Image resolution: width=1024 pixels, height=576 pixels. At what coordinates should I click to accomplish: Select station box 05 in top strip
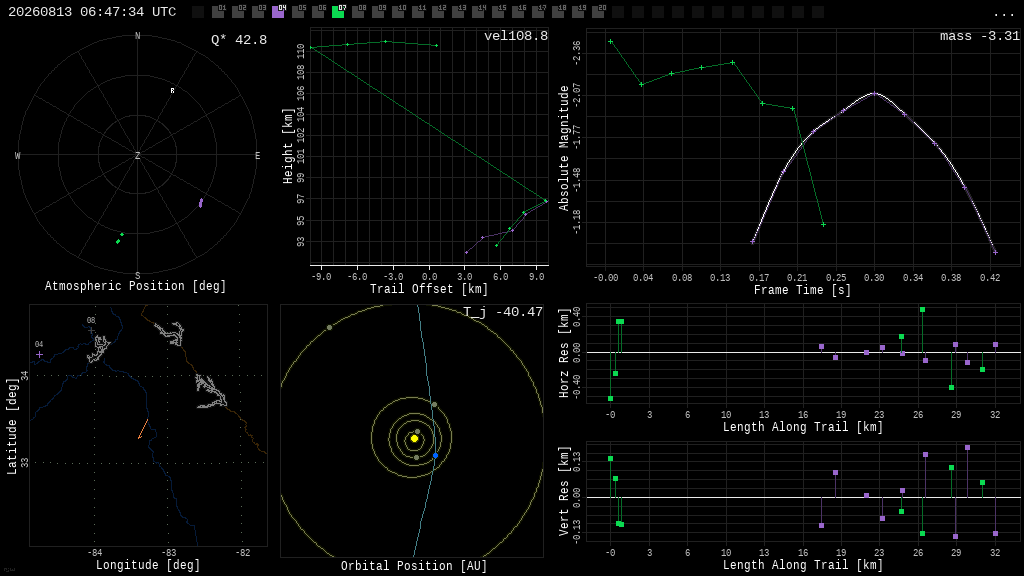pyautogui.click(x=298, y=12)
